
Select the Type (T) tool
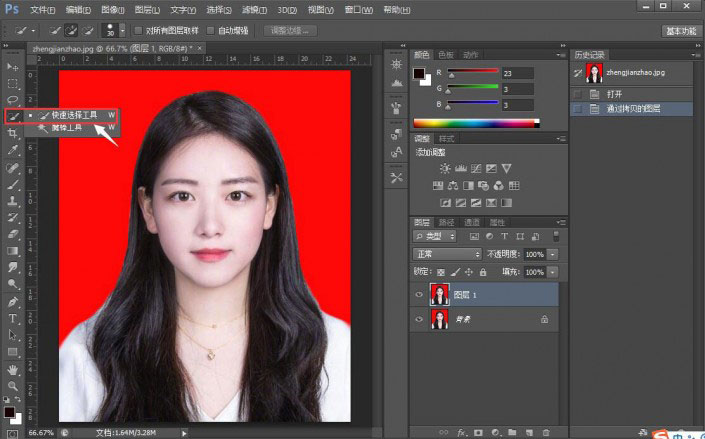point(13,319)
